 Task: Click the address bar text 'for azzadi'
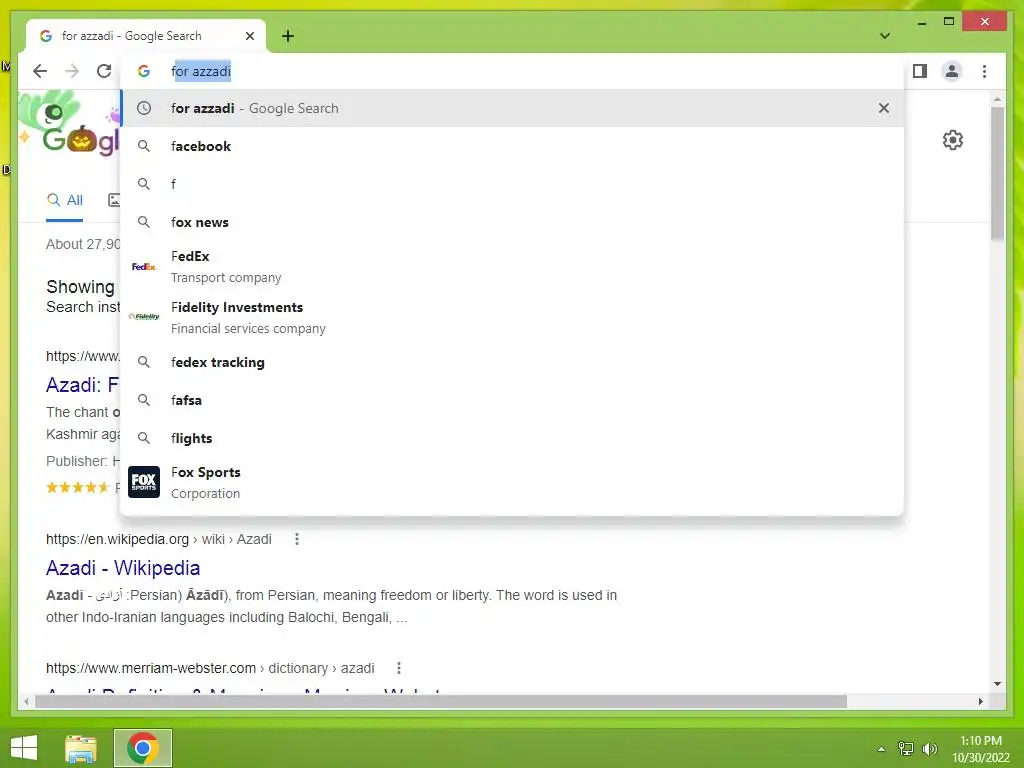point(201,71)
